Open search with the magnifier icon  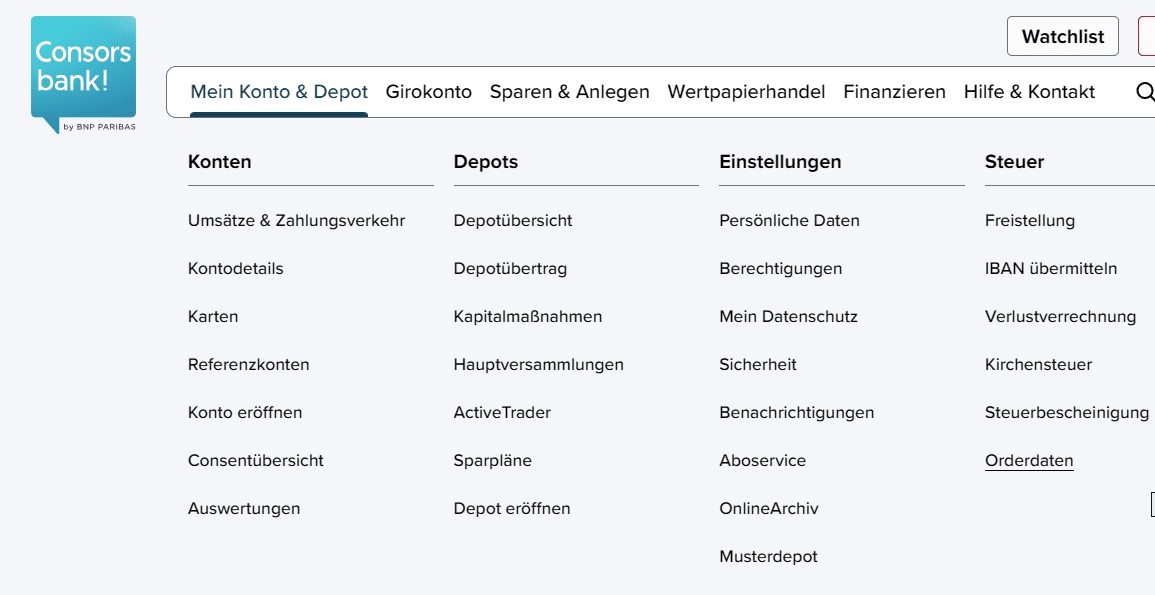coord(1144,92)
